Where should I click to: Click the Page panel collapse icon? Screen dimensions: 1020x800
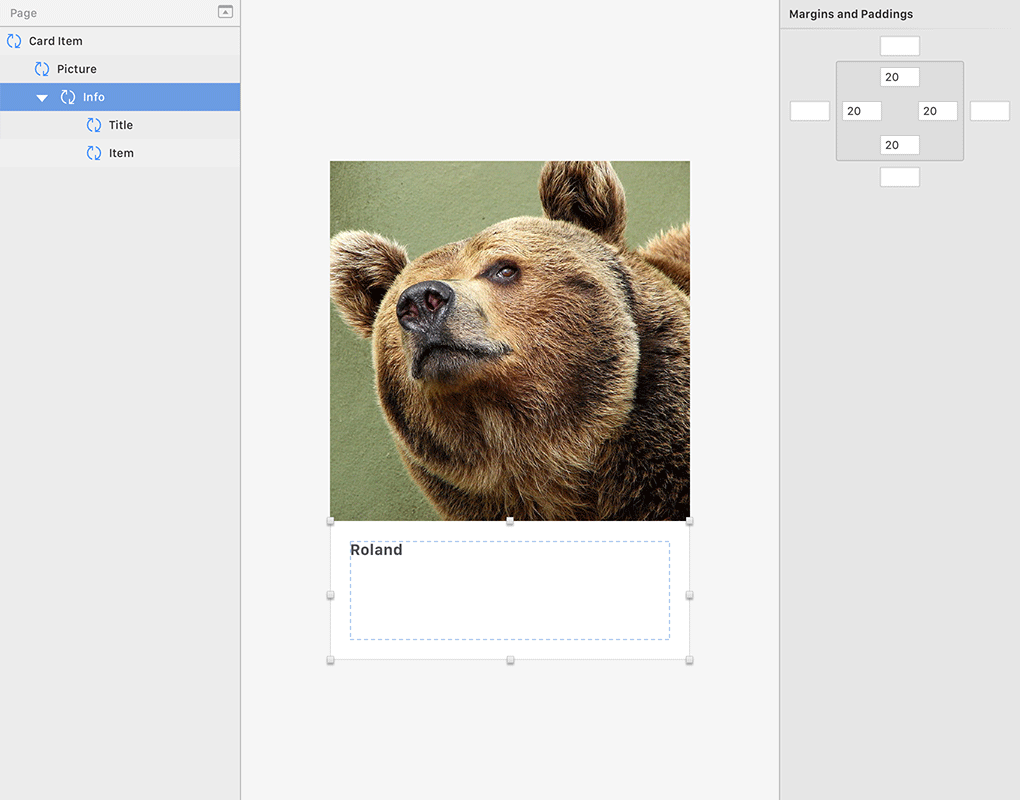coord(225,12)
